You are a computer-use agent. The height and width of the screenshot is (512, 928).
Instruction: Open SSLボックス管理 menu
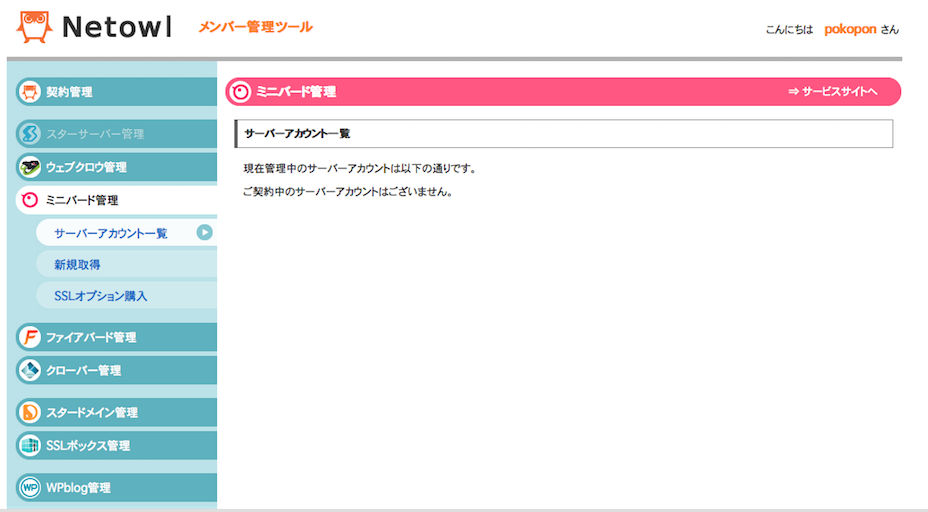(117, 445)
